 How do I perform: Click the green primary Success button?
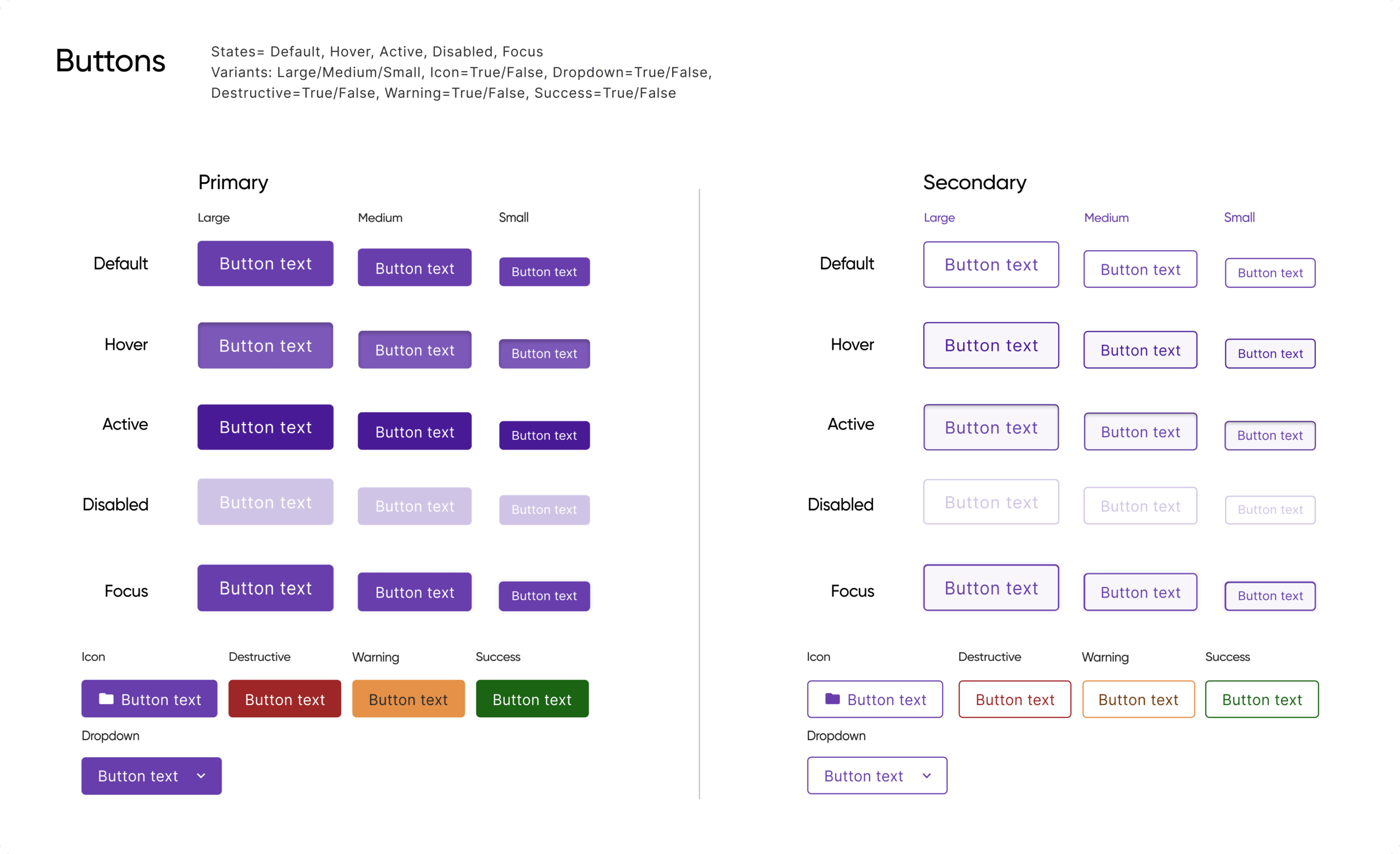pos(532,699)
